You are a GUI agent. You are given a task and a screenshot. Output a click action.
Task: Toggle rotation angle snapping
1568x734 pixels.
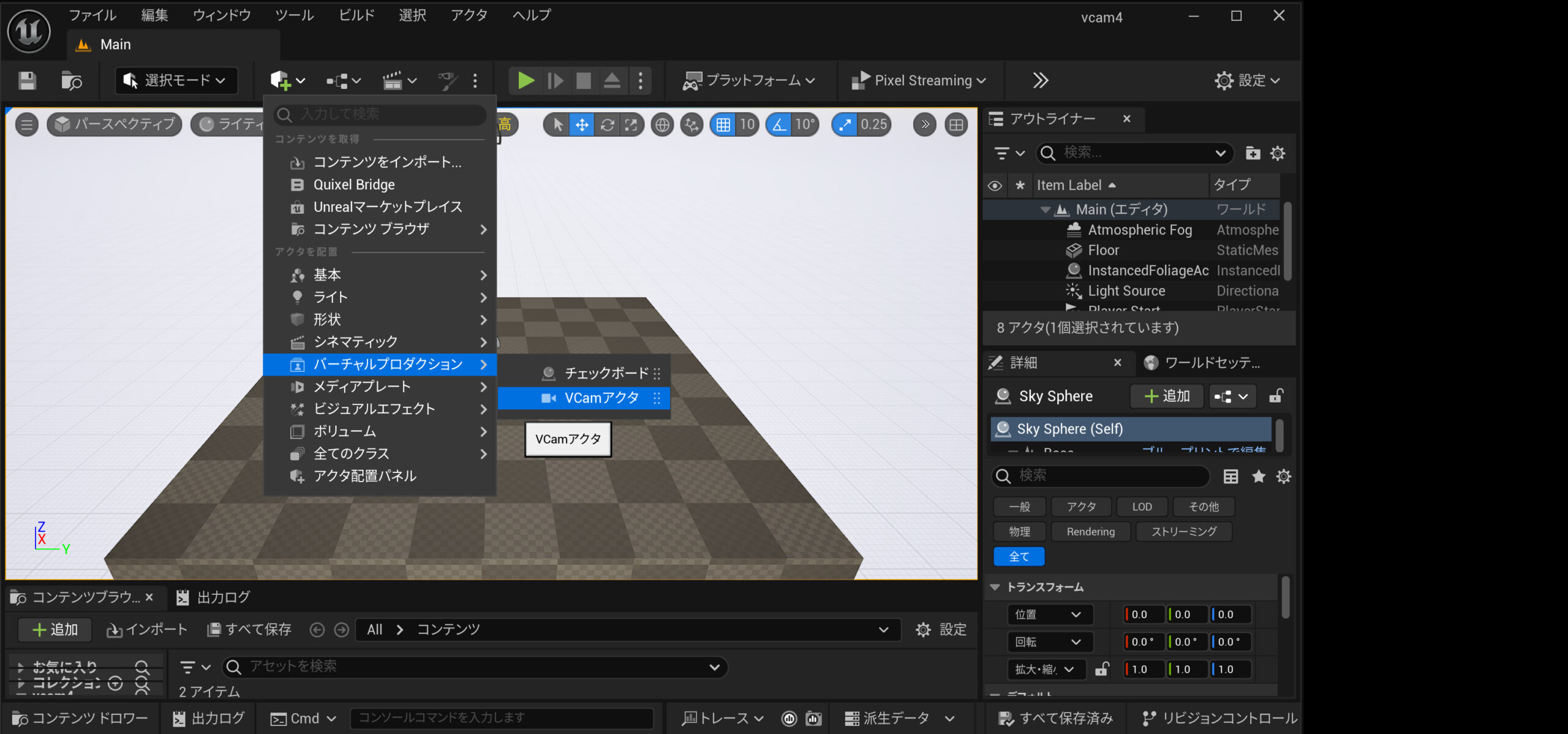tap(779, 125)
